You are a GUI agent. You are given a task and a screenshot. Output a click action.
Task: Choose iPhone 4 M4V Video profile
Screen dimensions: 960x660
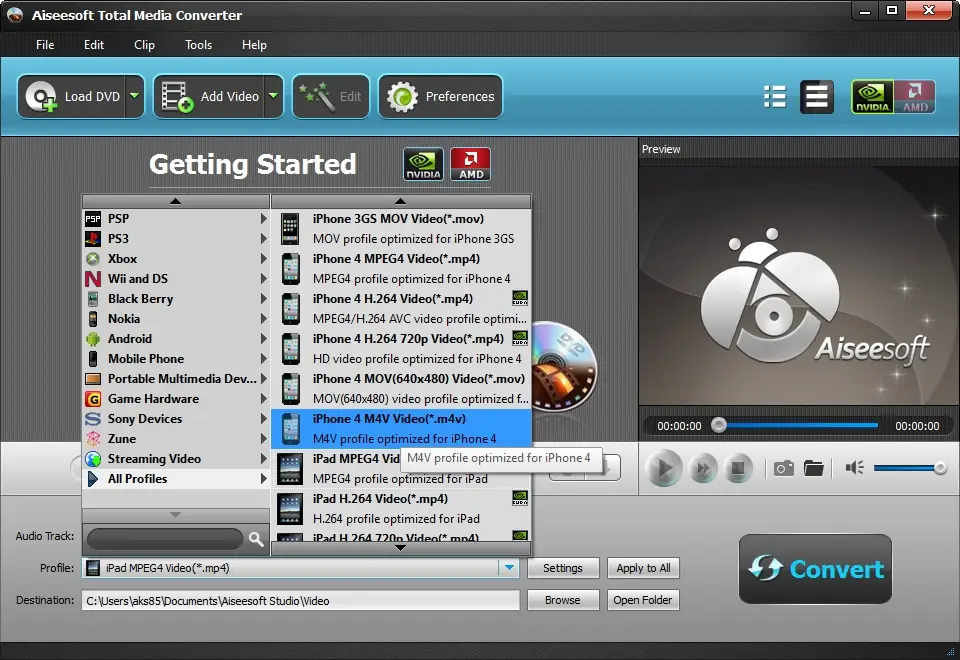tap(402, 429)
